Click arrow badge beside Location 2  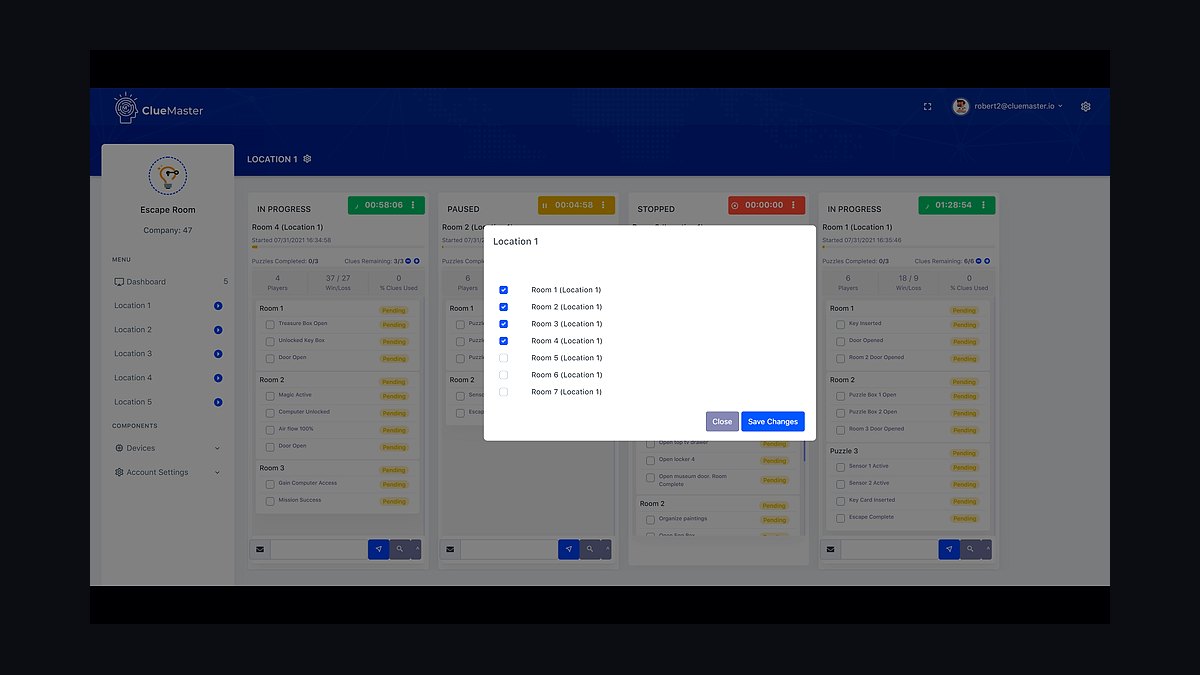[218, 330]
